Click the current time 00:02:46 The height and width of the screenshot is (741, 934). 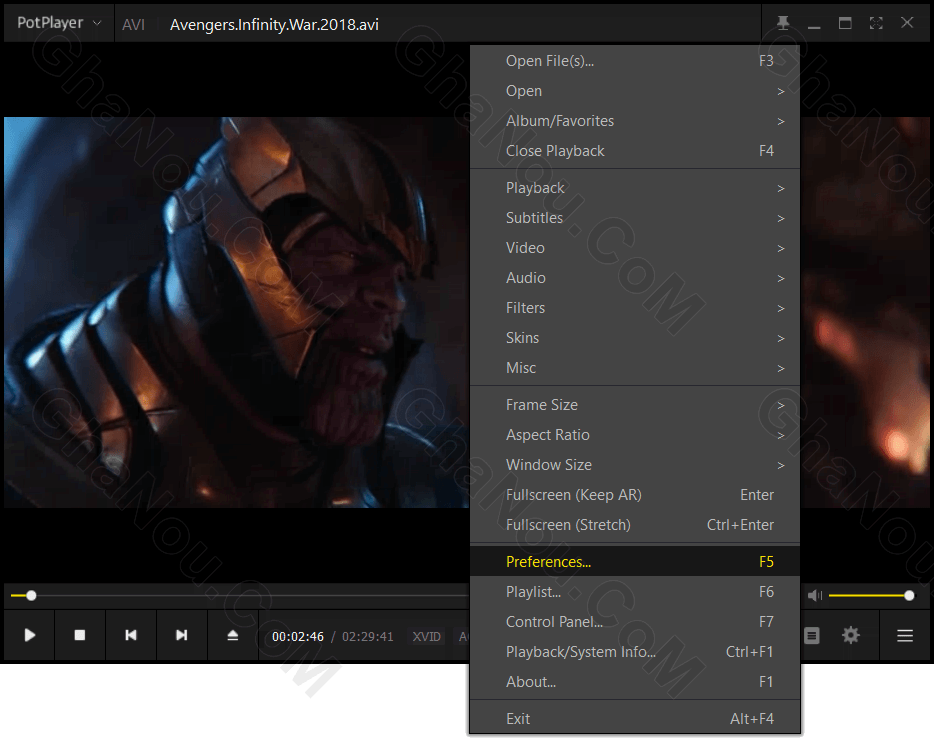[x=298, y=637]
